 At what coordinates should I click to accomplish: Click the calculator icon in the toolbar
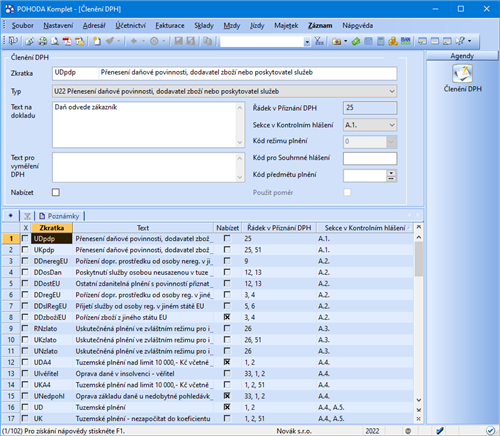click(x=381, y=41)
